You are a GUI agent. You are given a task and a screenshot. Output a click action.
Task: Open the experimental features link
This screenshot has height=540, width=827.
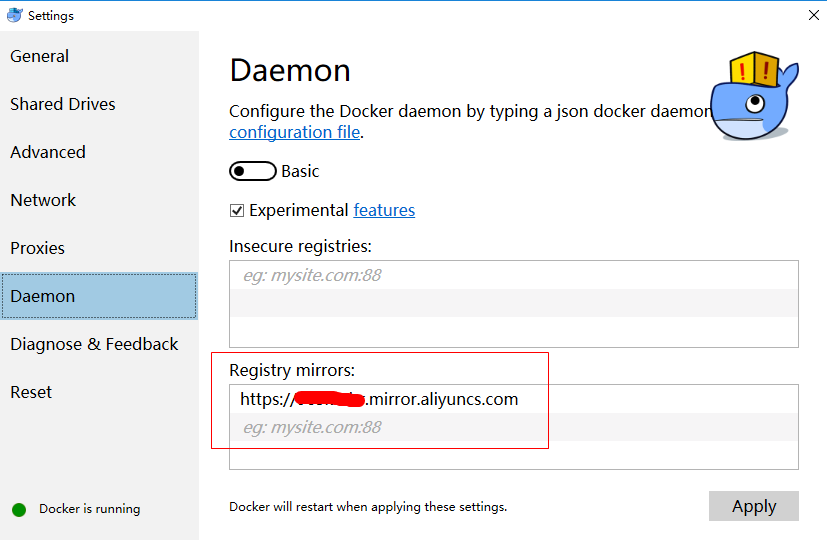[x=384, y=210]
